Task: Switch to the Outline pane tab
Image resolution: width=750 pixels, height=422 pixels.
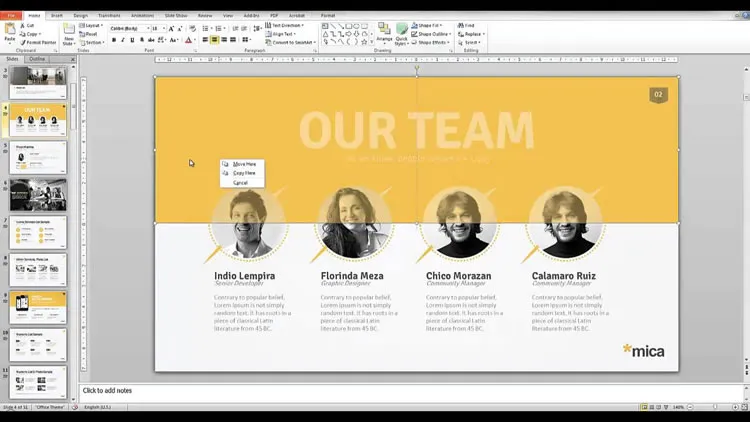Action: point(37,59)
